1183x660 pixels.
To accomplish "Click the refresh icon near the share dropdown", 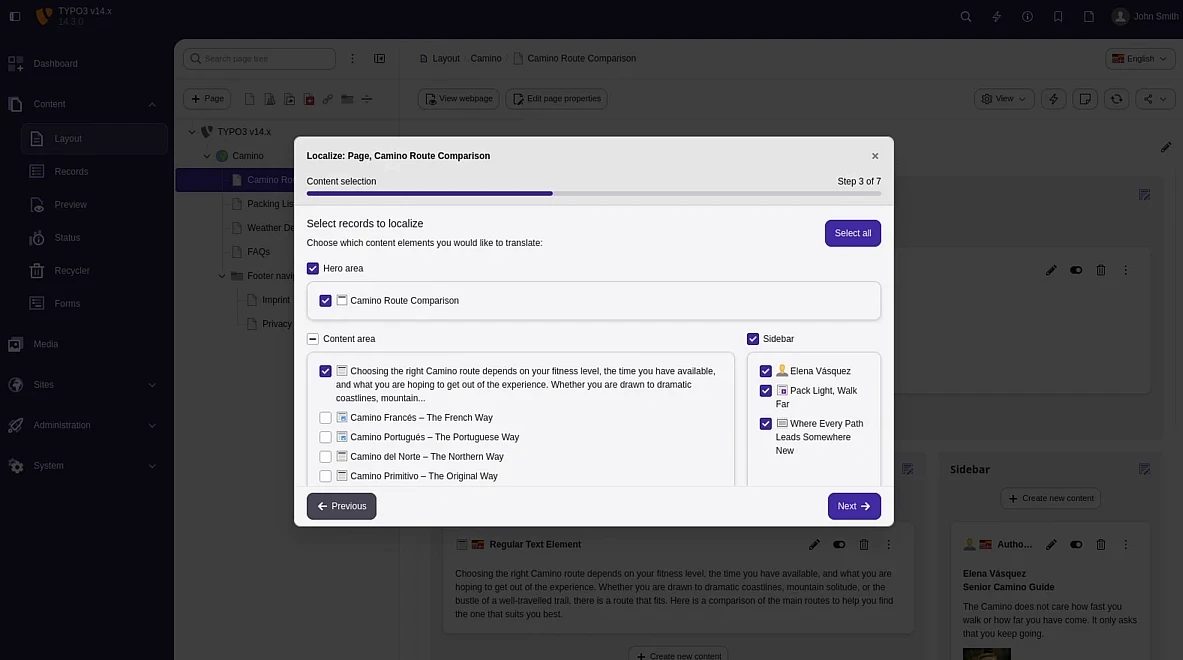I will tap(1117, 99).
